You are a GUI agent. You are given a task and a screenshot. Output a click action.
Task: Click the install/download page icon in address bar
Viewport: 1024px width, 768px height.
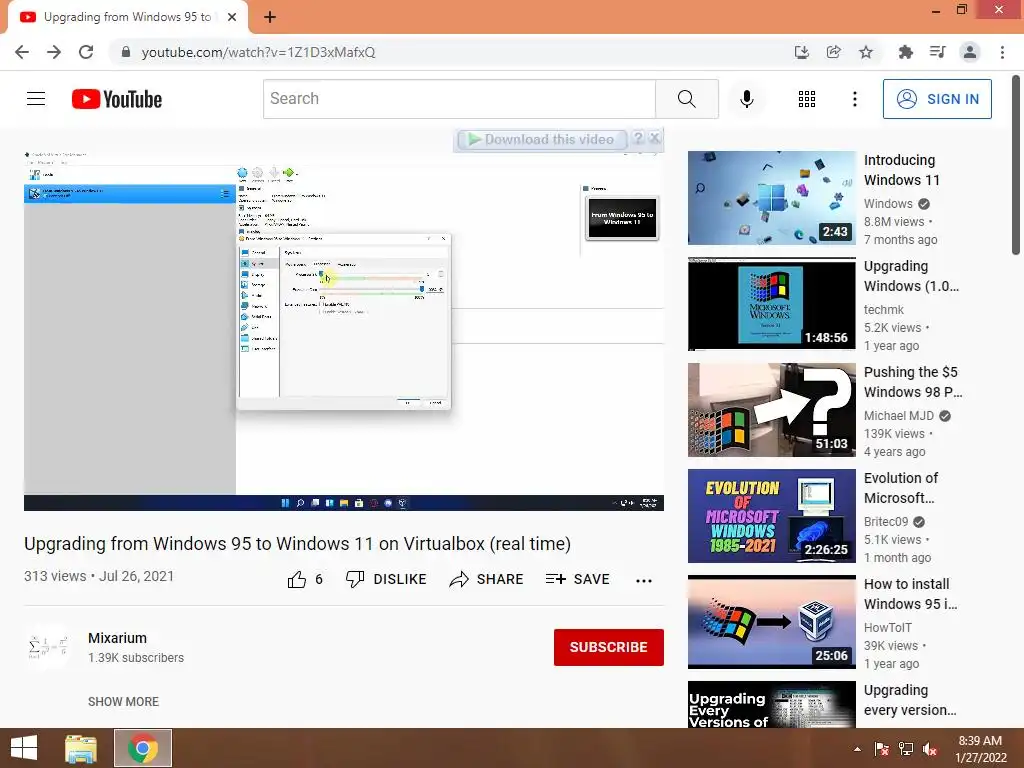[x=801, y=52]
